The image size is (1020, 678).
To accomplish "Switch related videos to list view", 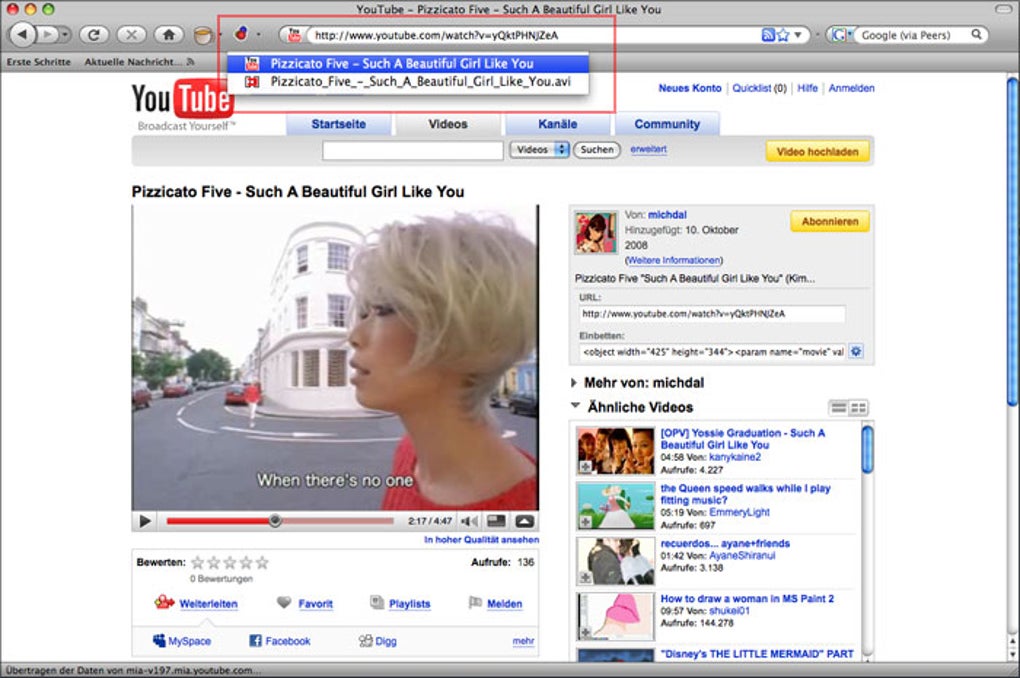I will (839, 408).
